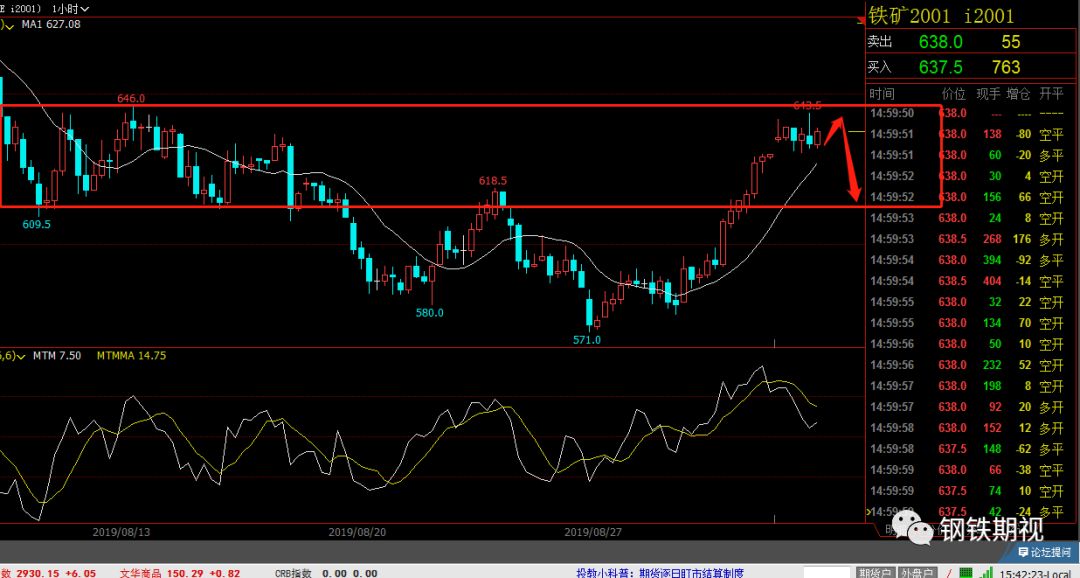Screen dimensions: 1080x578
Task: Select the tick row with volume 156
Action: tap(967, 198)
